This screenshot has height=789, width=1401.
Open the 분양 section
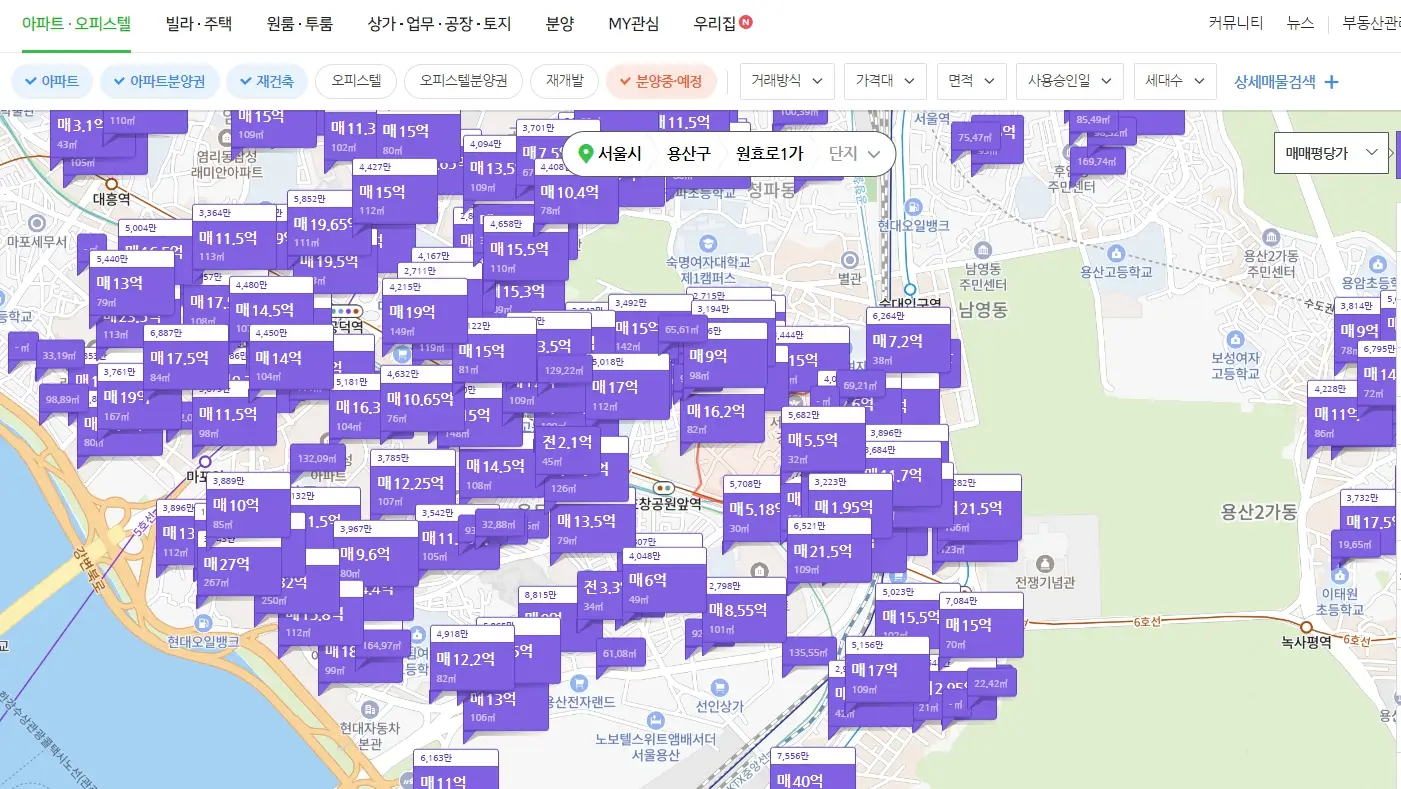click(x=559, y=25)
